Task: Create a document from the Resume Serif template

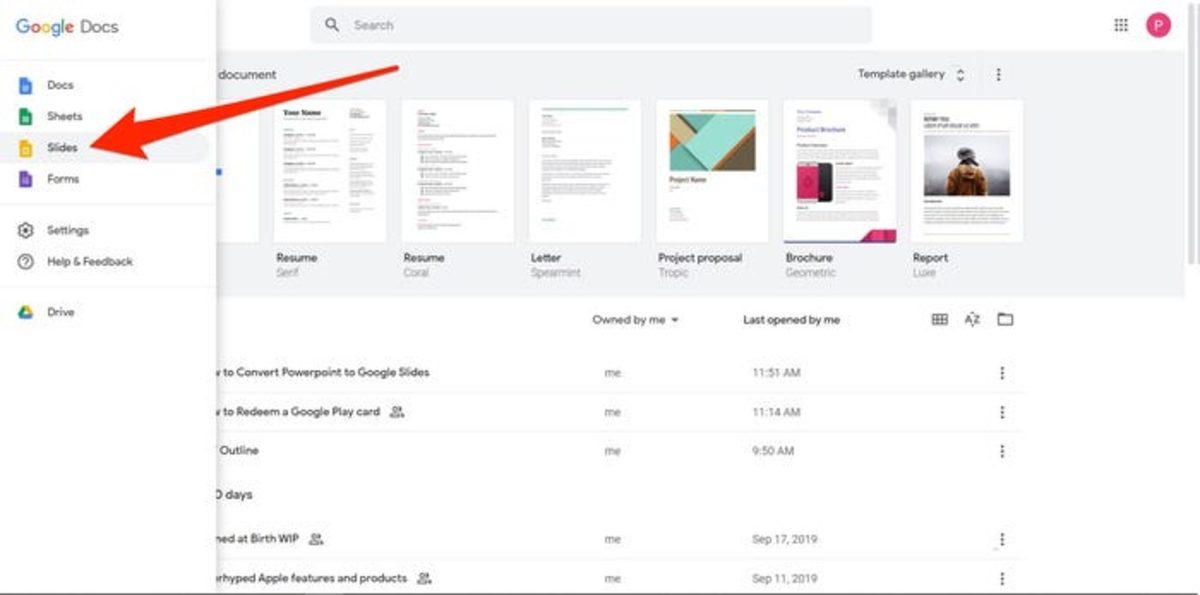Action: (329, 170)
